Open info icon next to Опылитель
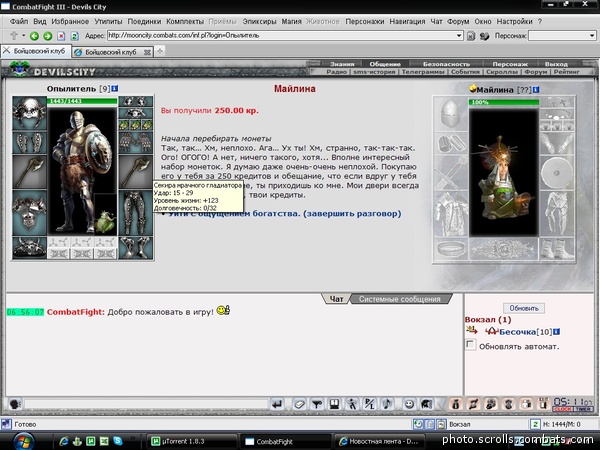 114,89
